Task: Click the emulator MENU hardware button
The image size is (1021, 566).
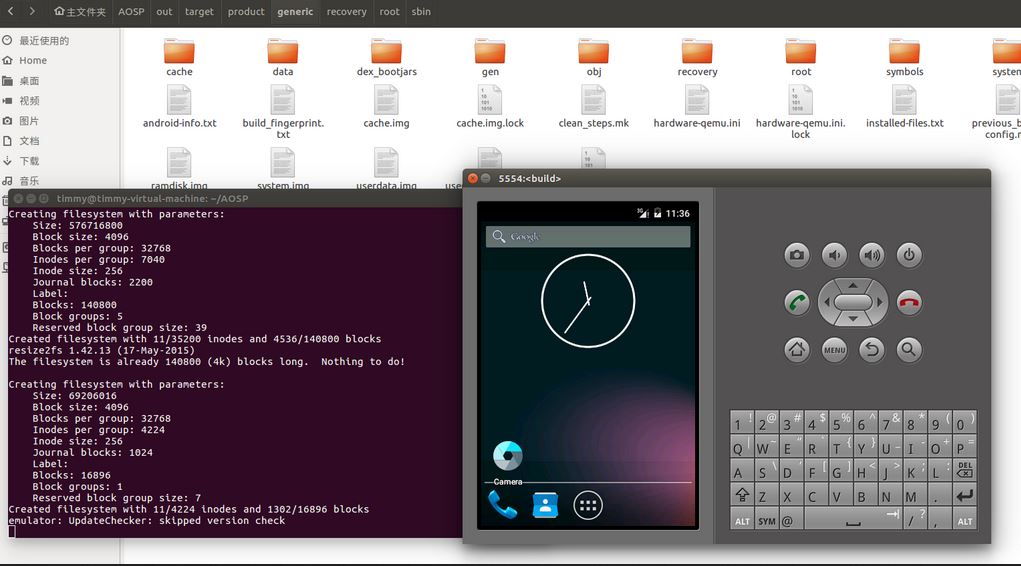Action: click(834, 350)
